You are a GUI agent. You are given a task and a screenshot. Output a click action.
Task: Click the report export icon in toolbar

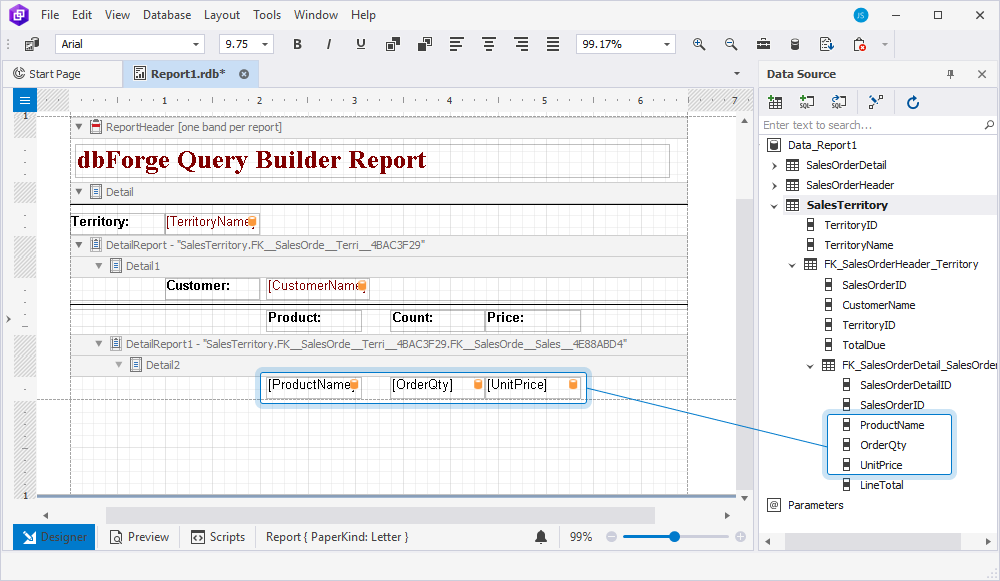click(827, 44)
